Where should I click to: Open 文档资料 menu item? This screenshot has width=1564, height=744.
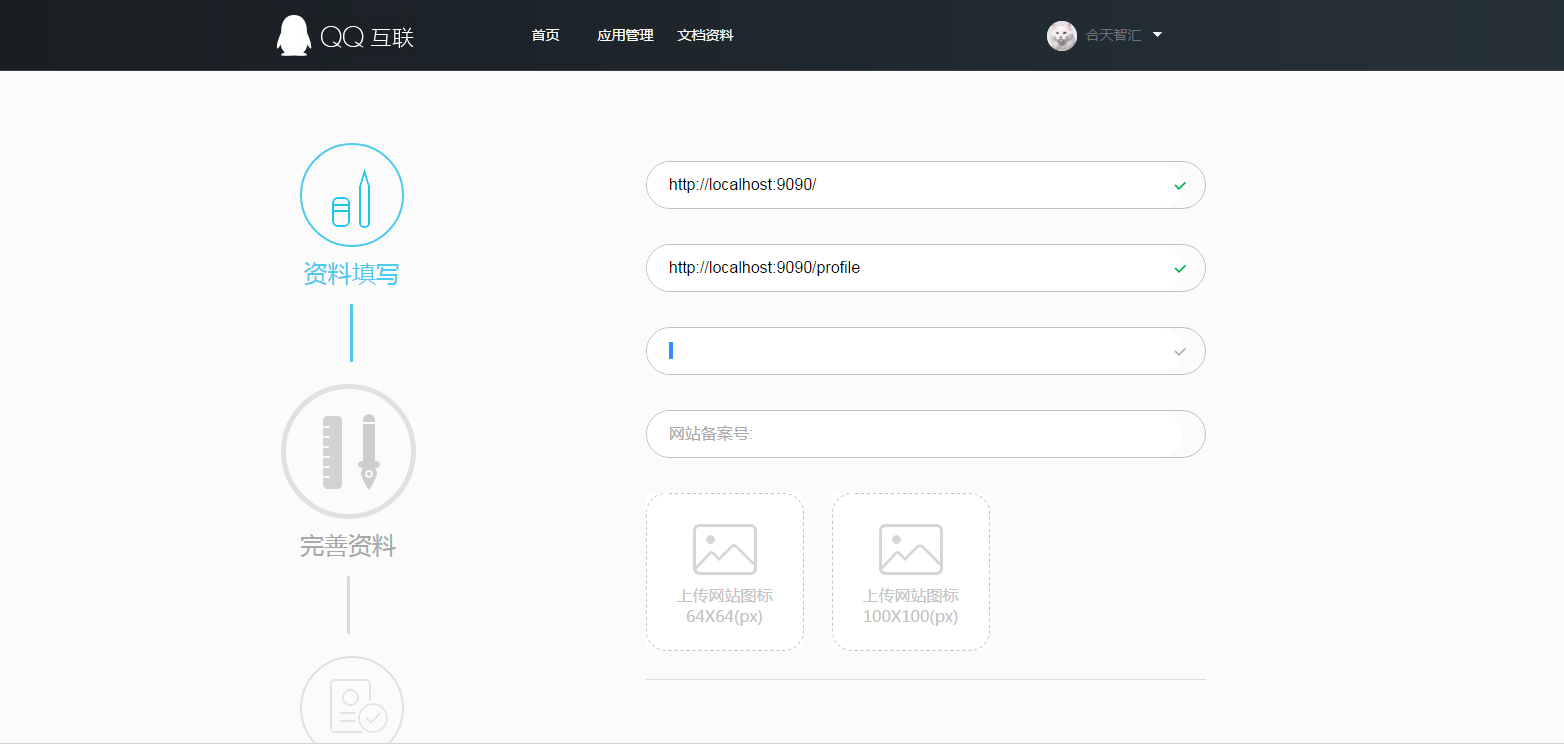tap(705, 36)
